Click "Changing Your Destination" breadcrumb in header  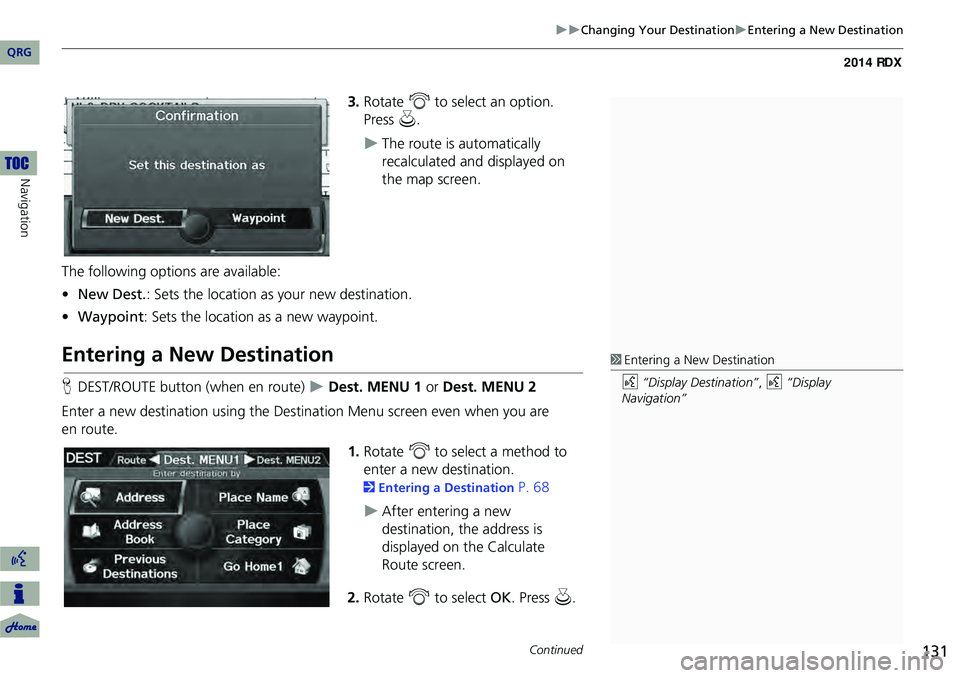tap(656, 30)
